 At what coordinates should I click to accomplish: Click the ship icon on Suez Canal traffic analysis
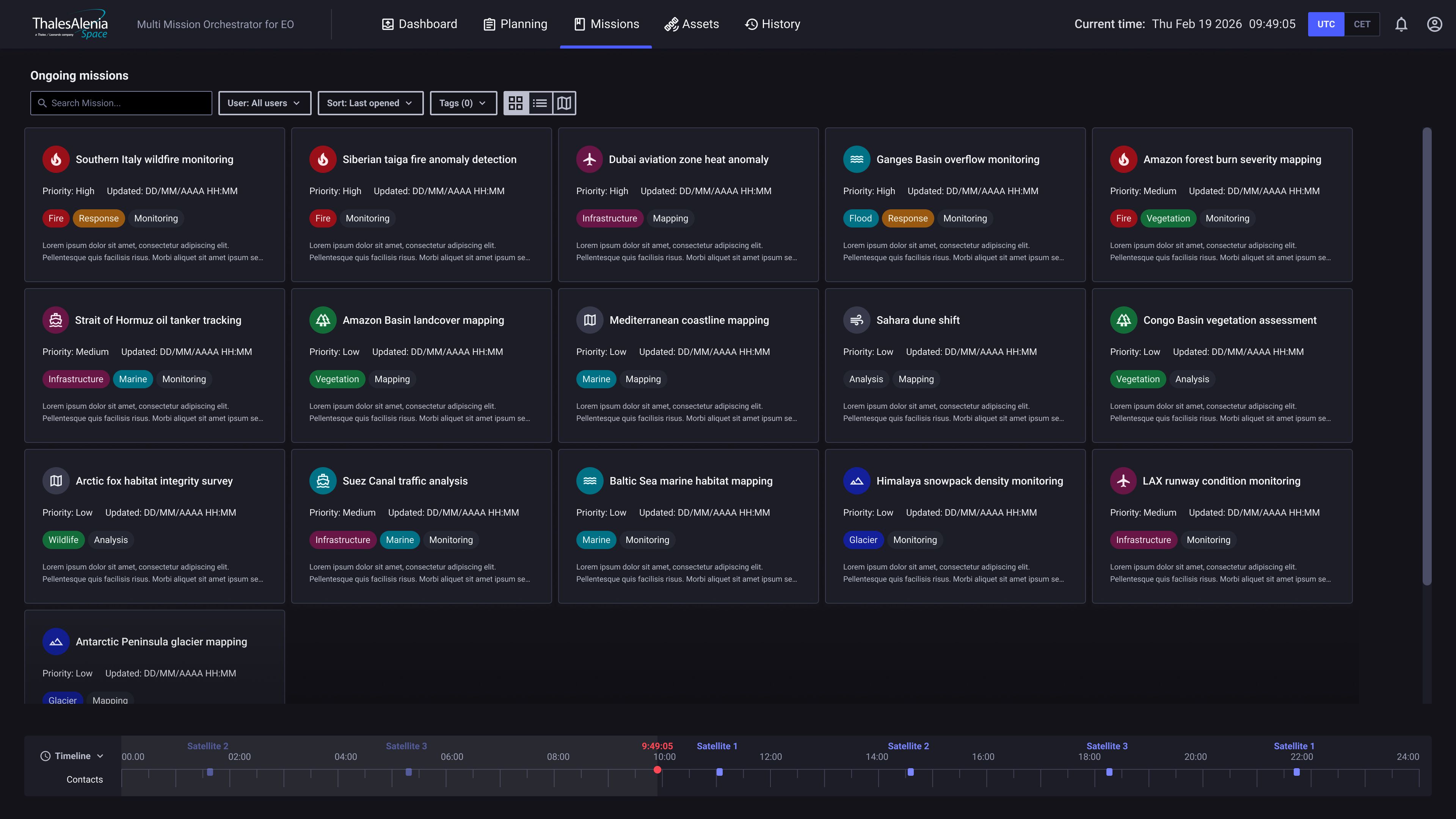(323, 481)
